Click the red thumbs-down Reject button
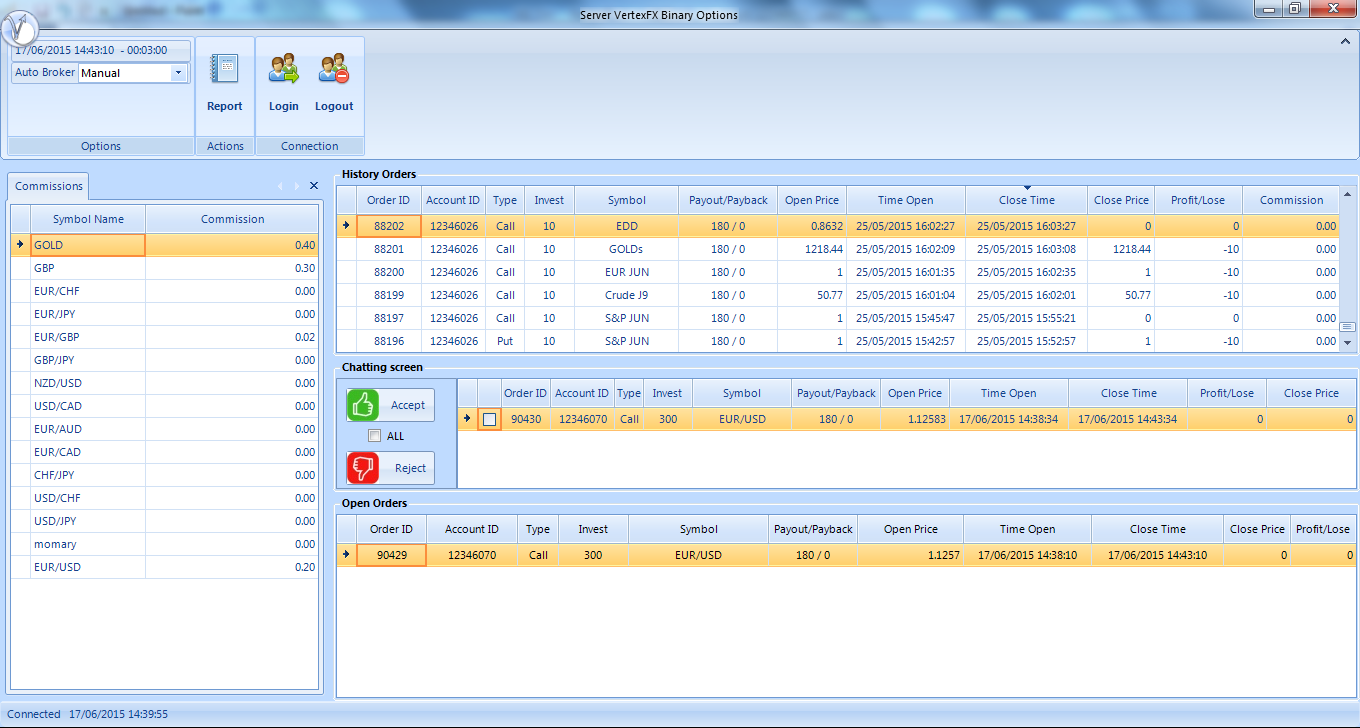Screen dimensions: 1360x728 391,468
